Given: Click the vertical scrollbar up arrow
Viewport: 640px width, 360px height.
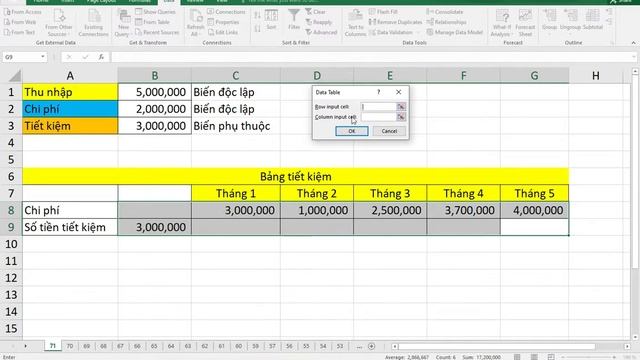Looking at the screenshot, I should point(635,71).
